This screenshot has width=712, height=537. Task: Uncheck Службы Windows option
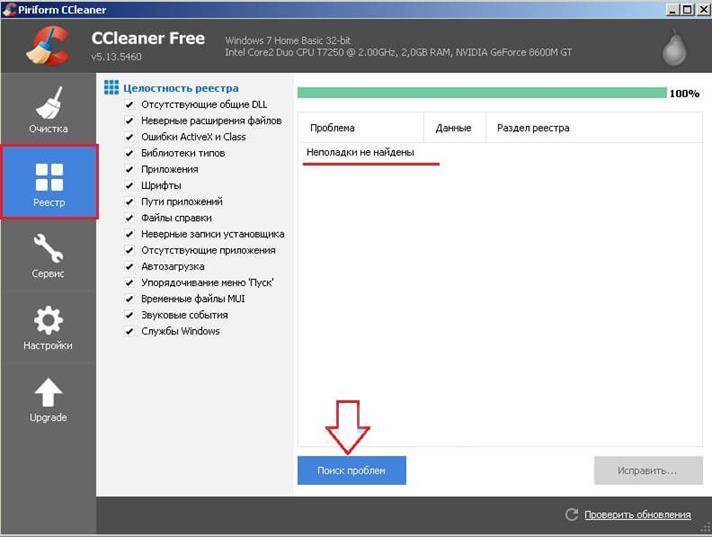point(129,331)
